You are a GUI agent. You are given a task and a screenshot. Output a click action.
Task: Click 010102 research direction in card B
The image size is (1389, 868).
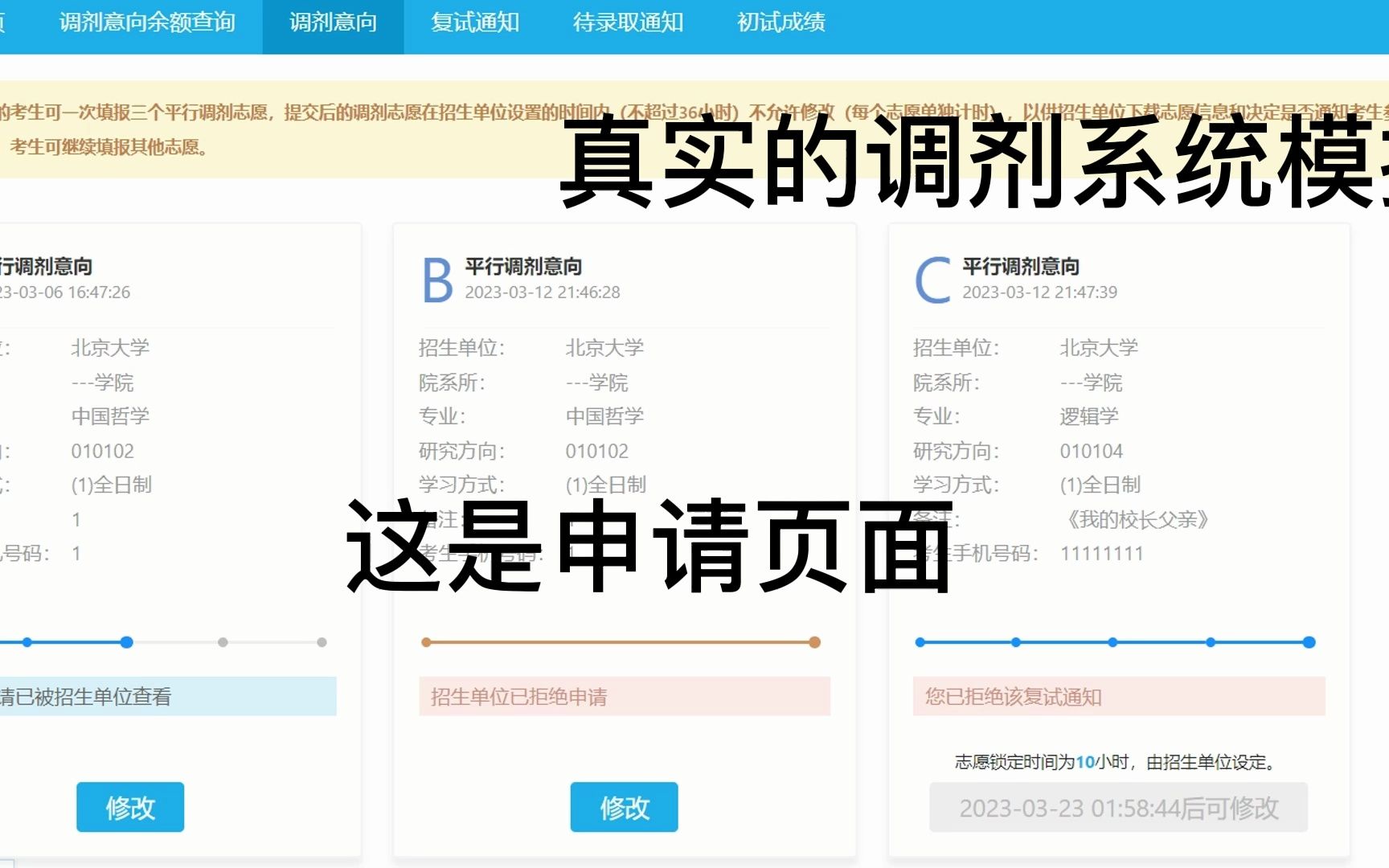click(x=596, y=451)
